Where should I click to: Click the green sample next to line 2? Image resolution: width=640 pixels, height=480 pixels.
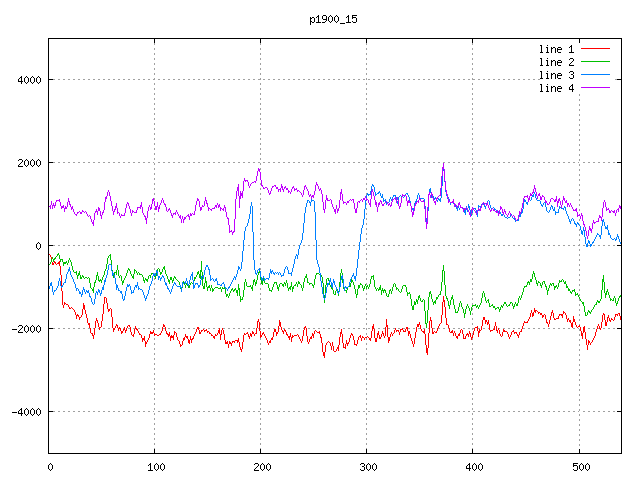pyautogui.click(x=595, y=62)
